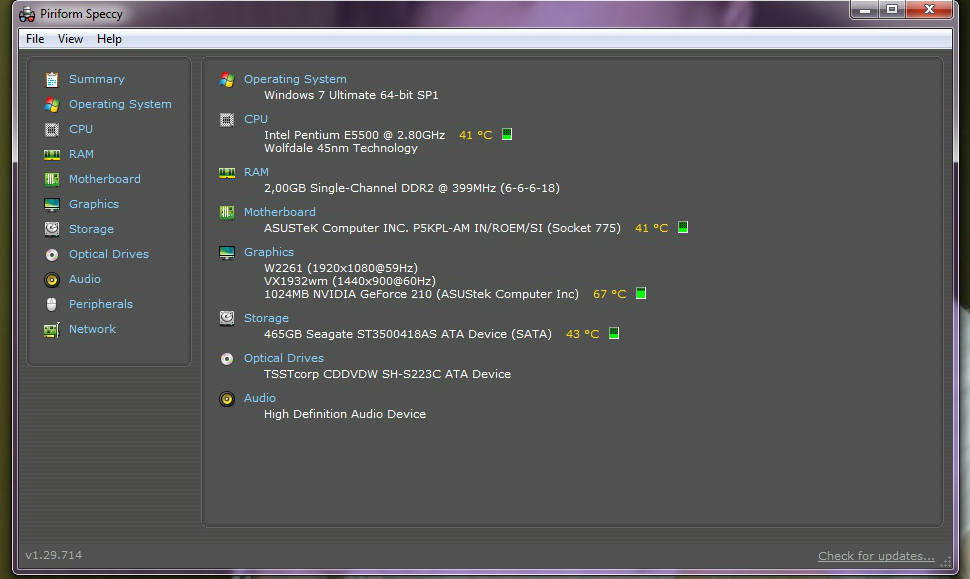
Task: Go to Audio section in sidebar
Action: pos(85,279)
